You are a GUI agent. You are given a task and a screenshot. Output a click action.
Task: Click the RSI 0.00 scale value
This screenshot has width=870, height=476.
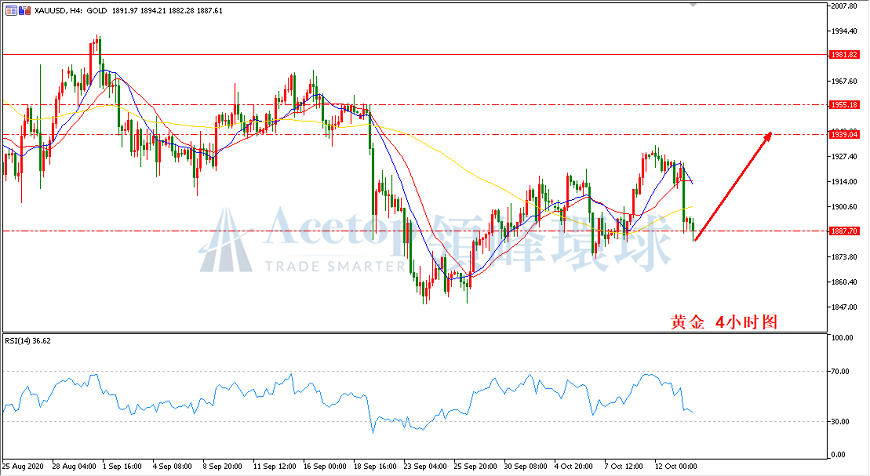point(838,454)
